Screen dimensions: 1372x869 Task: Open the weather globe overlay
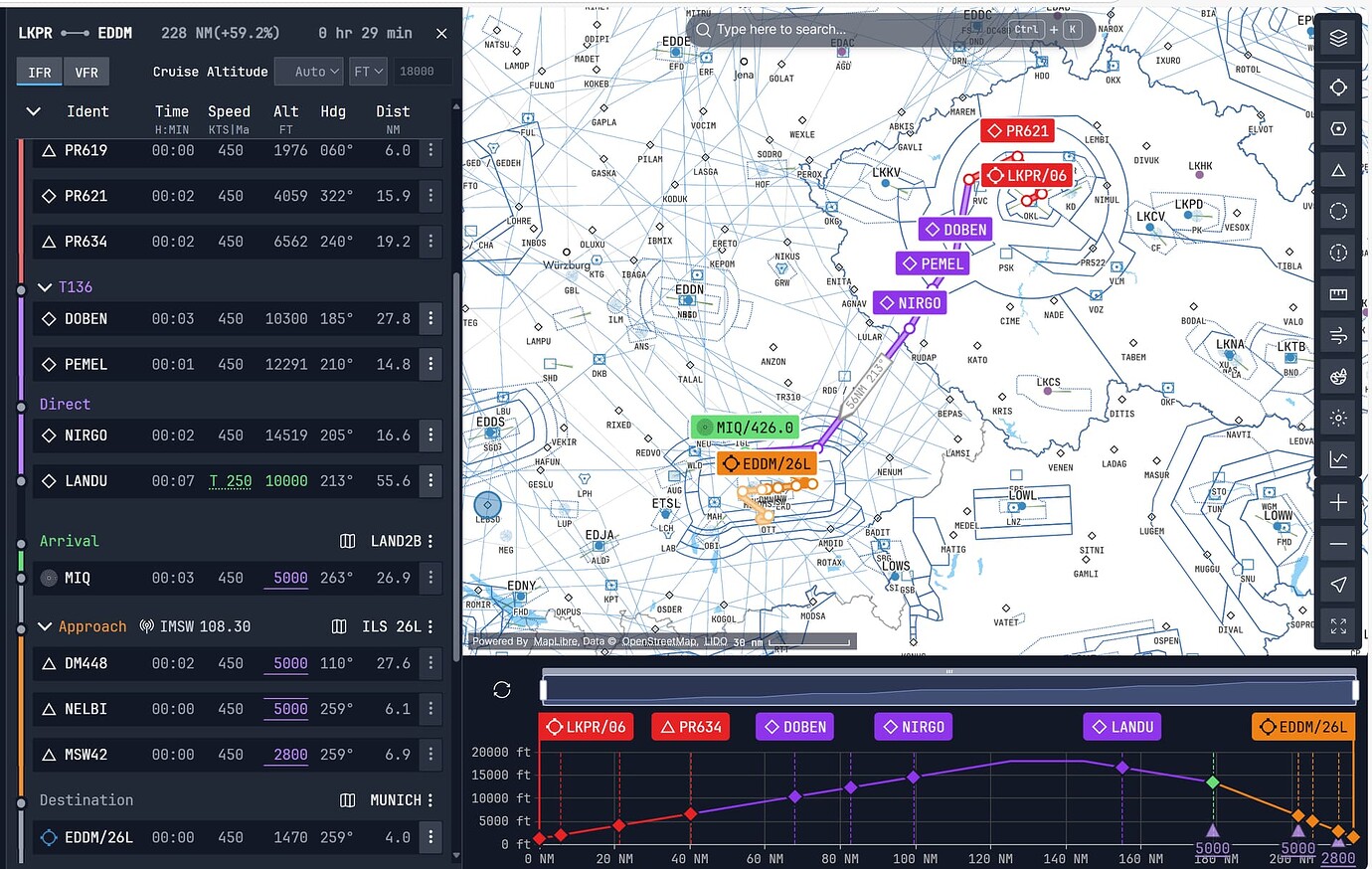pyautogui.click(x=1338, y=377)
